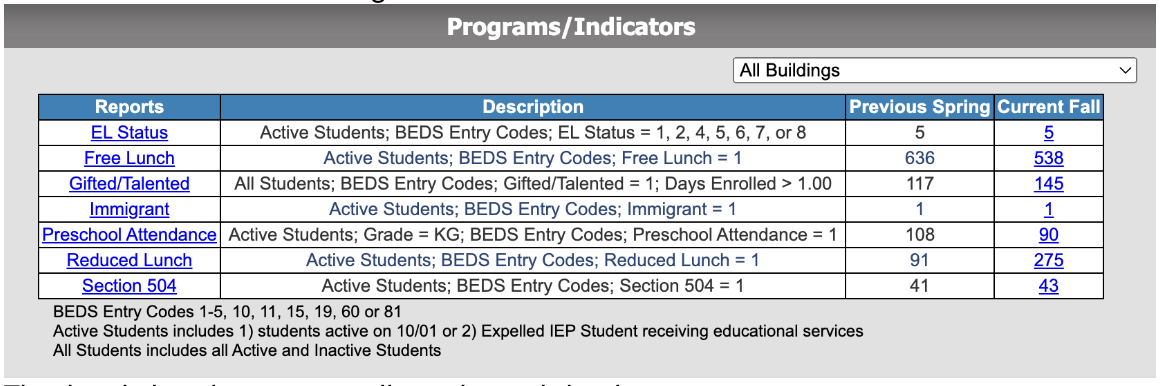Open the Preschool Attendance report
Image resolution: width=1164 pixels, height=386 pixels.
pyautogui.click(x=129, y=235)
